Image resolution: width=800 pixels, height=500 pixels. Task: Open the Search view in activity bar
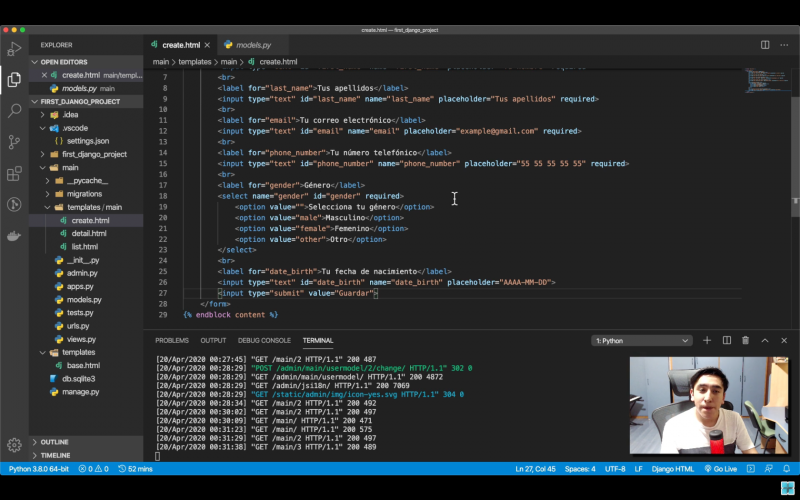(14, 110)
